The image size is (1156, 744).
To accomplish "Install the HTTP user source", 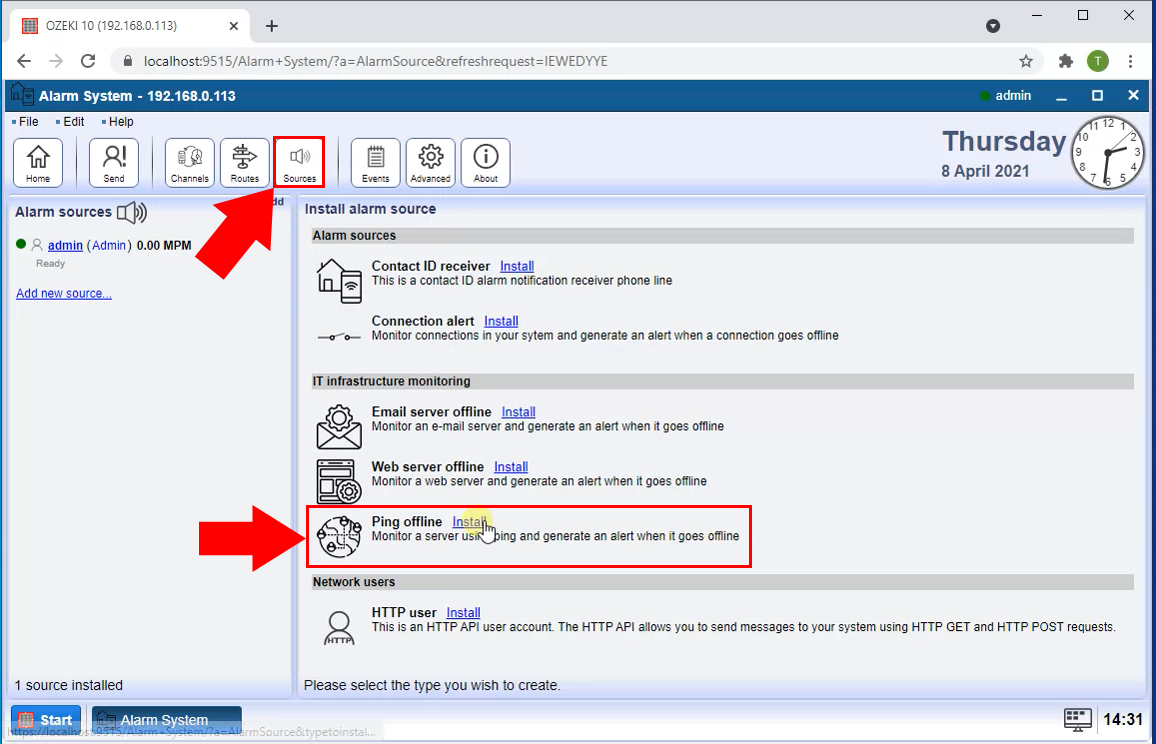I will tap(463, 613).
